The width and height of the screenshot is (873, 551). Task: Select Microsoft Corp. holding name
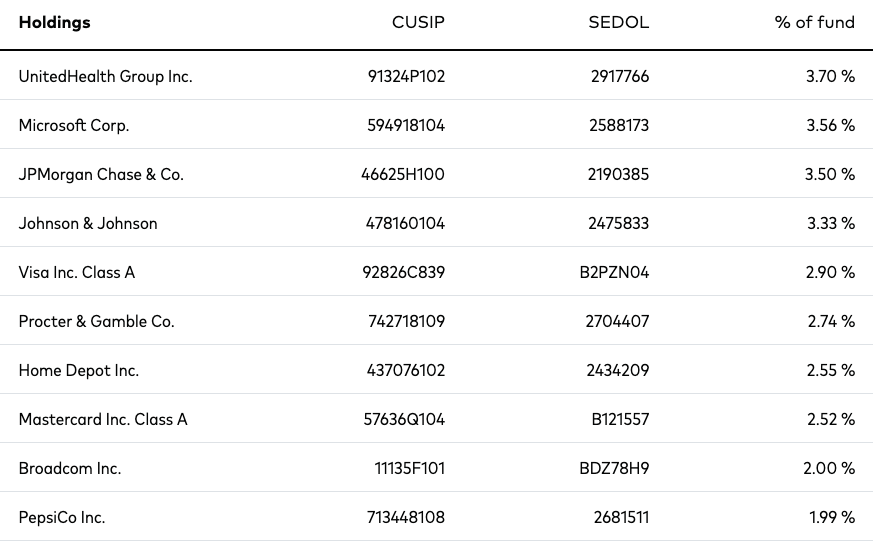74,125
